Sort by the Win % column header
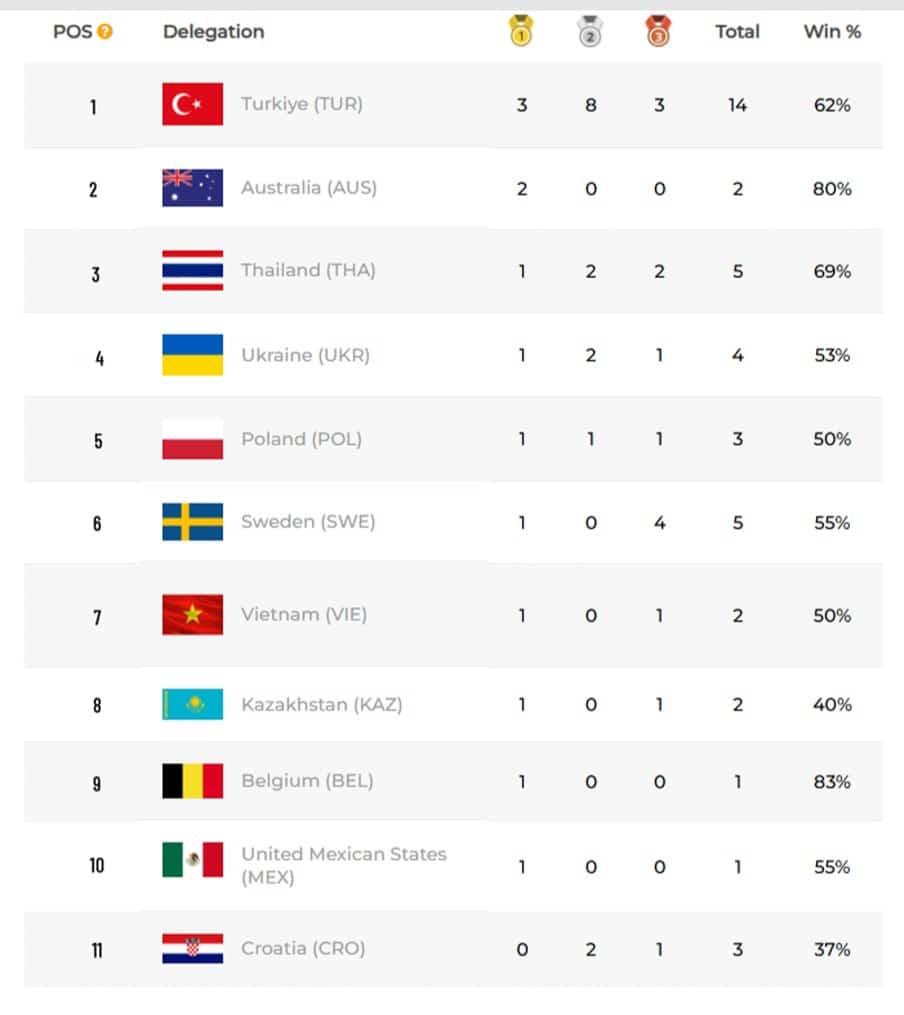 pyautogui.click(x=832, y=31)
